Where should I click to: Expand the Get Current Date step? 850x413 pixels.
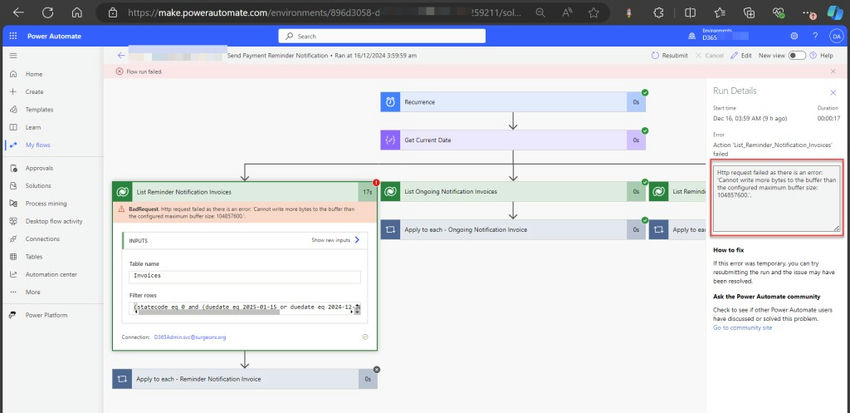[x=513, y=140]
